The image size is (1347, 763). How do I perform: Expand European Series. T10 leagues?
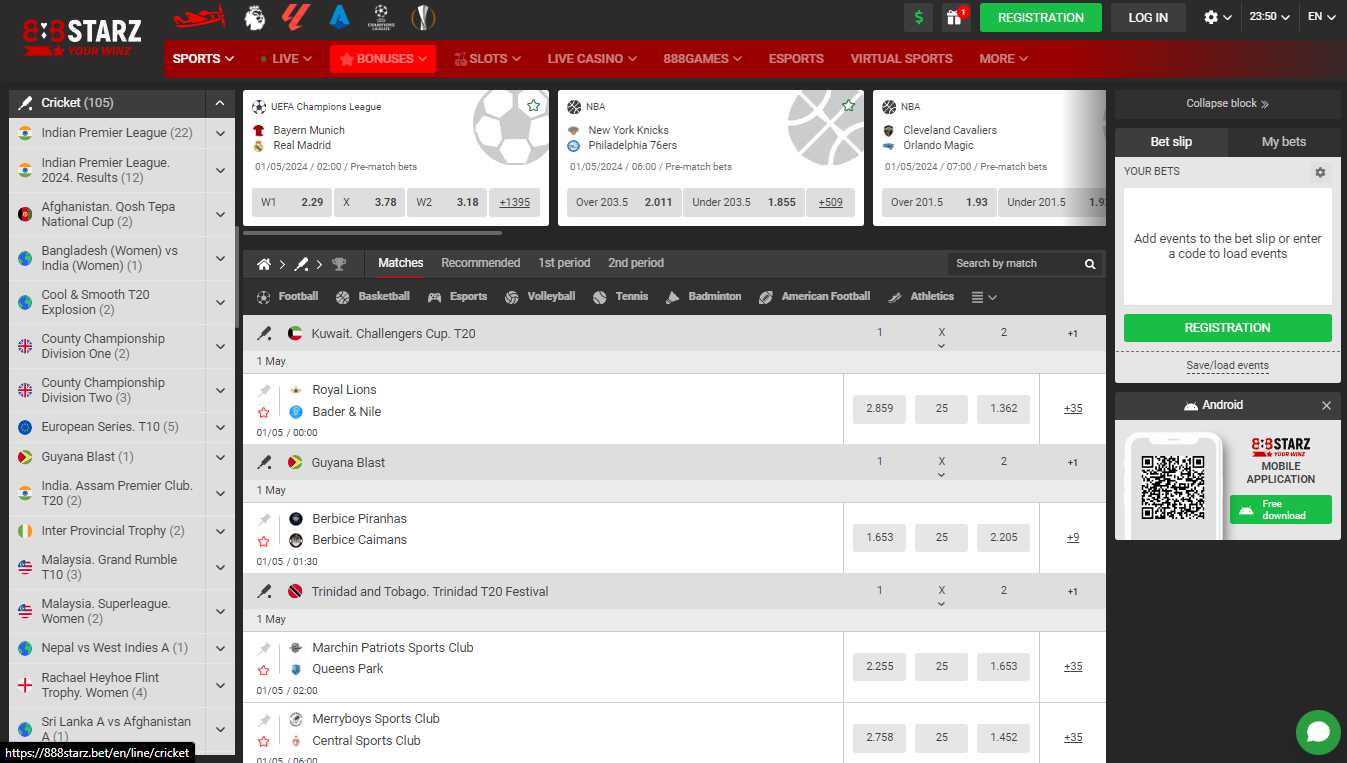click(220, 427)
